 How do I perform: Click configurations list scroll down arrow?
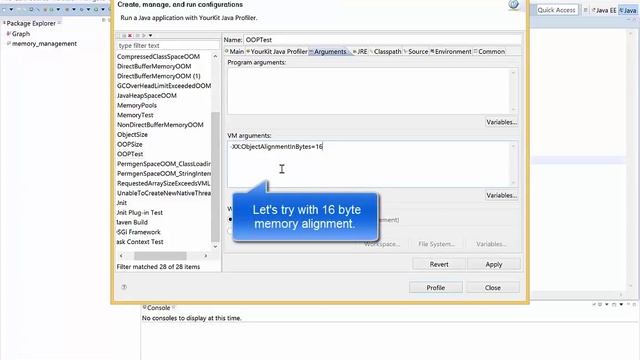[215, 247]
